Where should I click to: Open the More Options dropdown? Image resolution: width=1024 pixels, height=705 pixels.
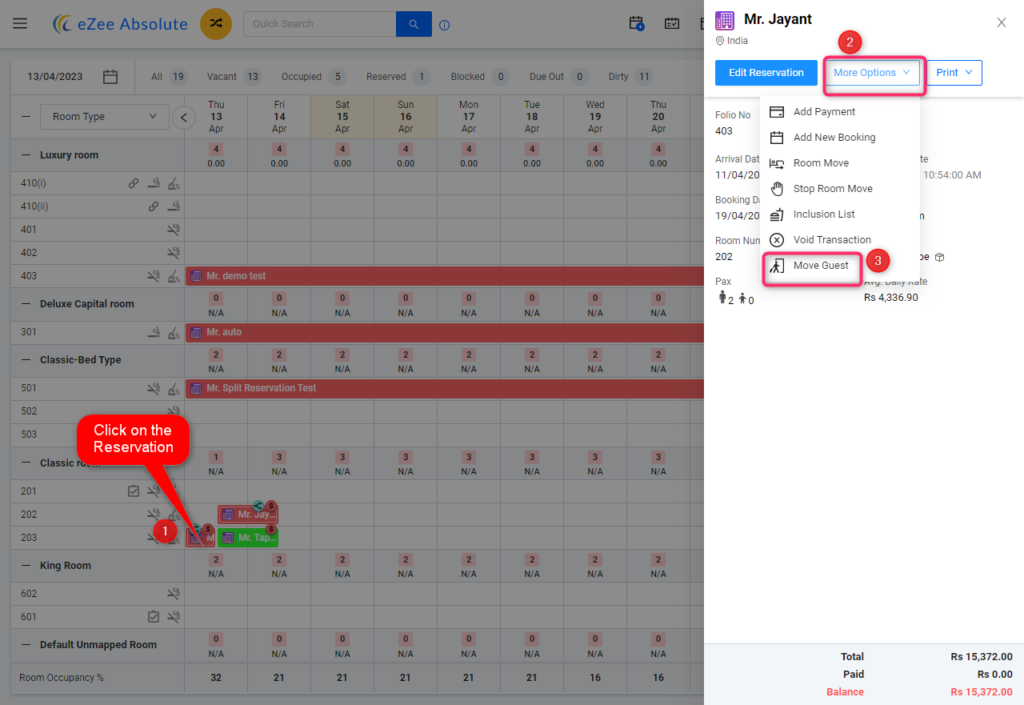871,72
